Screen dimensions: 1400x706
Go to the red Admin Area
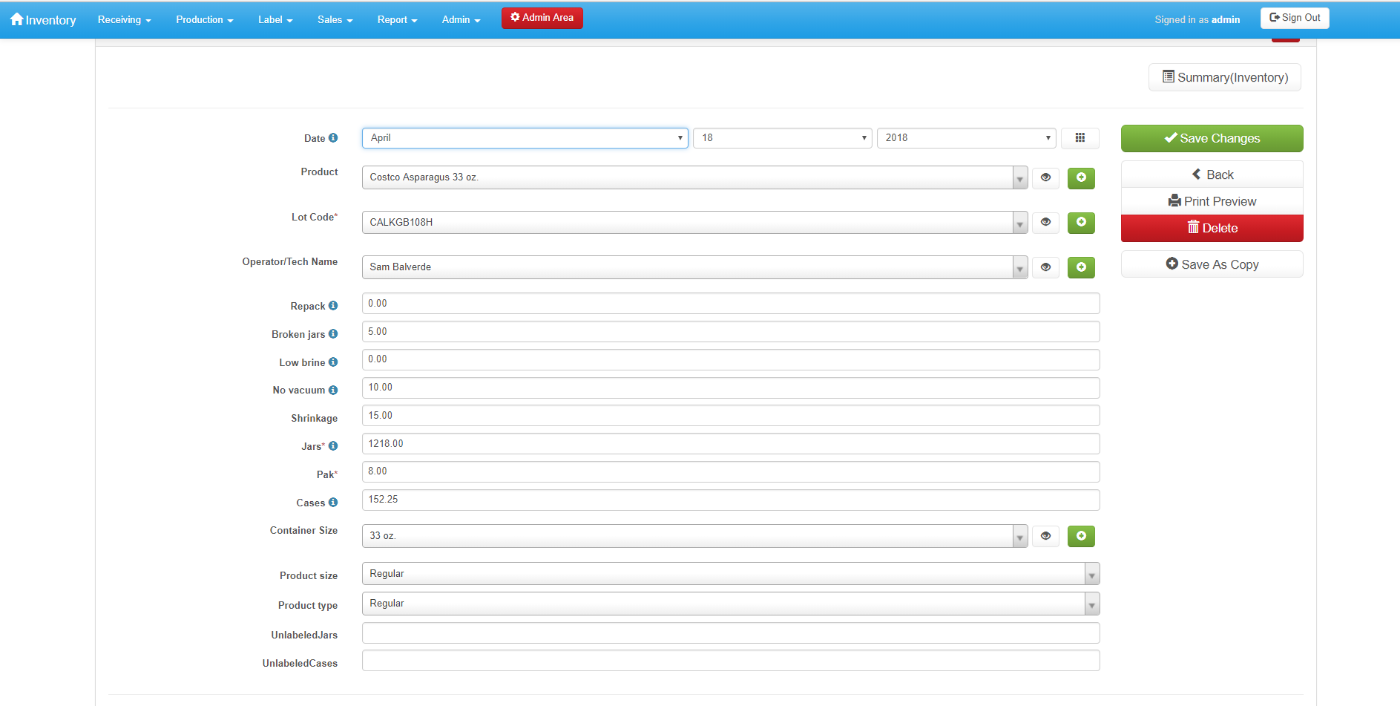point(542,17)
